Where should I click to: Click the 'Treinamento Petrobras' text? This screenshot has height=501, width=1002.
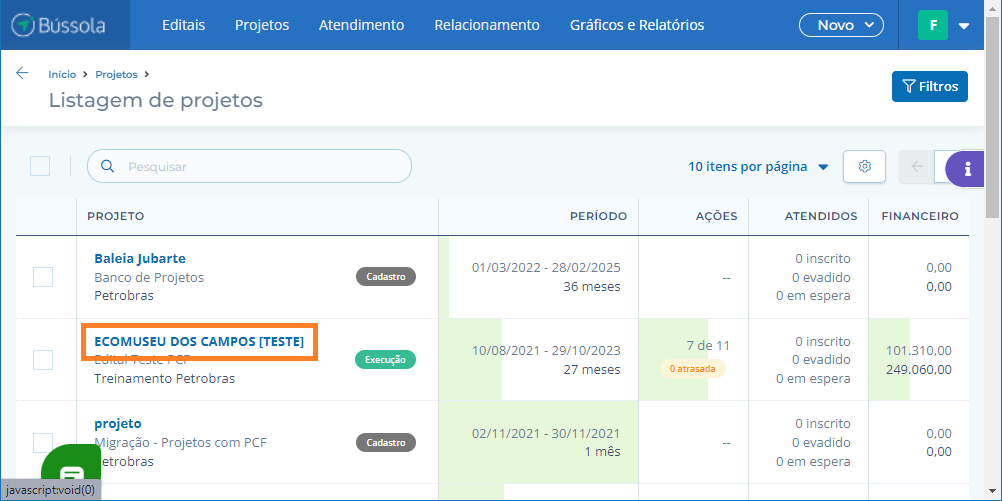coord(164,378)
